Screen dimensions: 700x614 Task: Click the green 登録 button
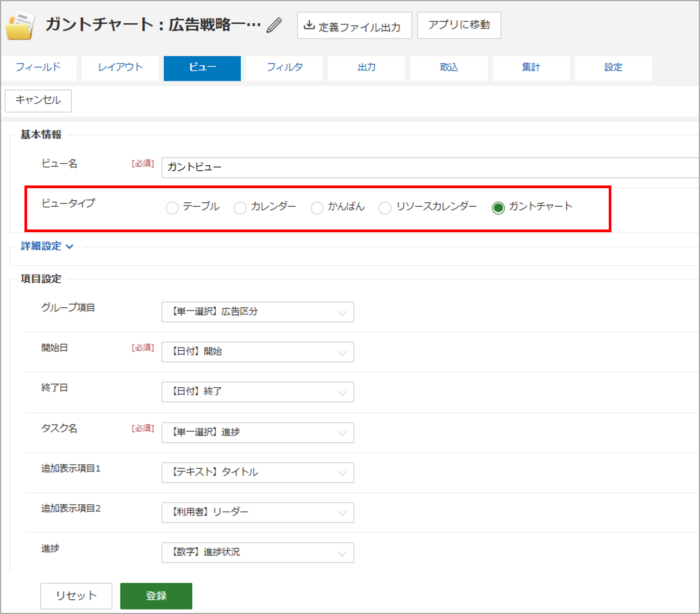(156, 596)
